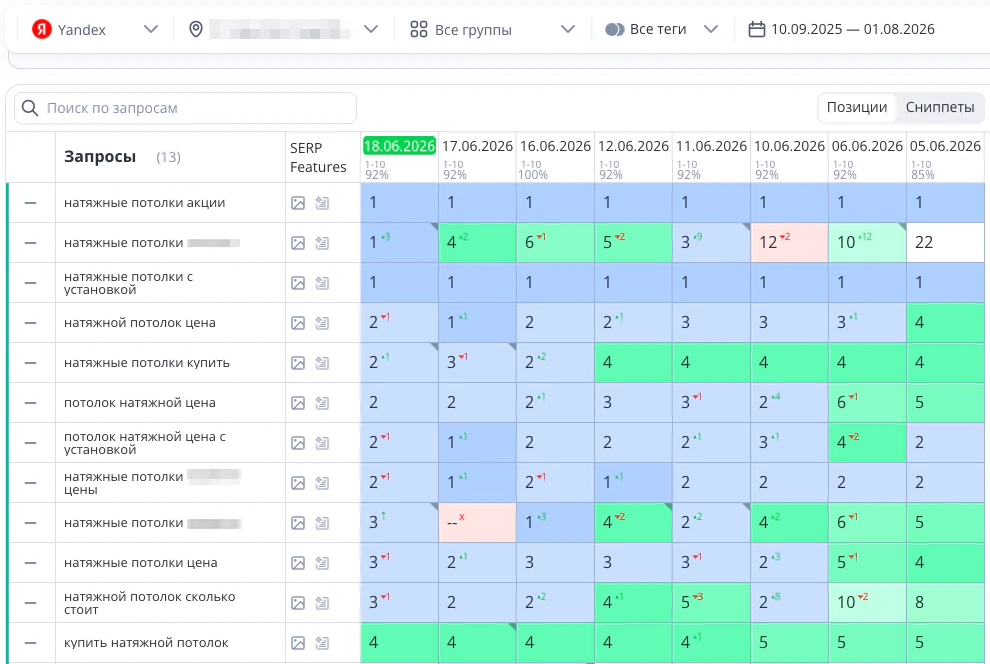This screenshot has height=664, width=990.
Task: Click the highlighted 18.06.2026 date column header
Action: pyautogui.click(x=399, y=146)
